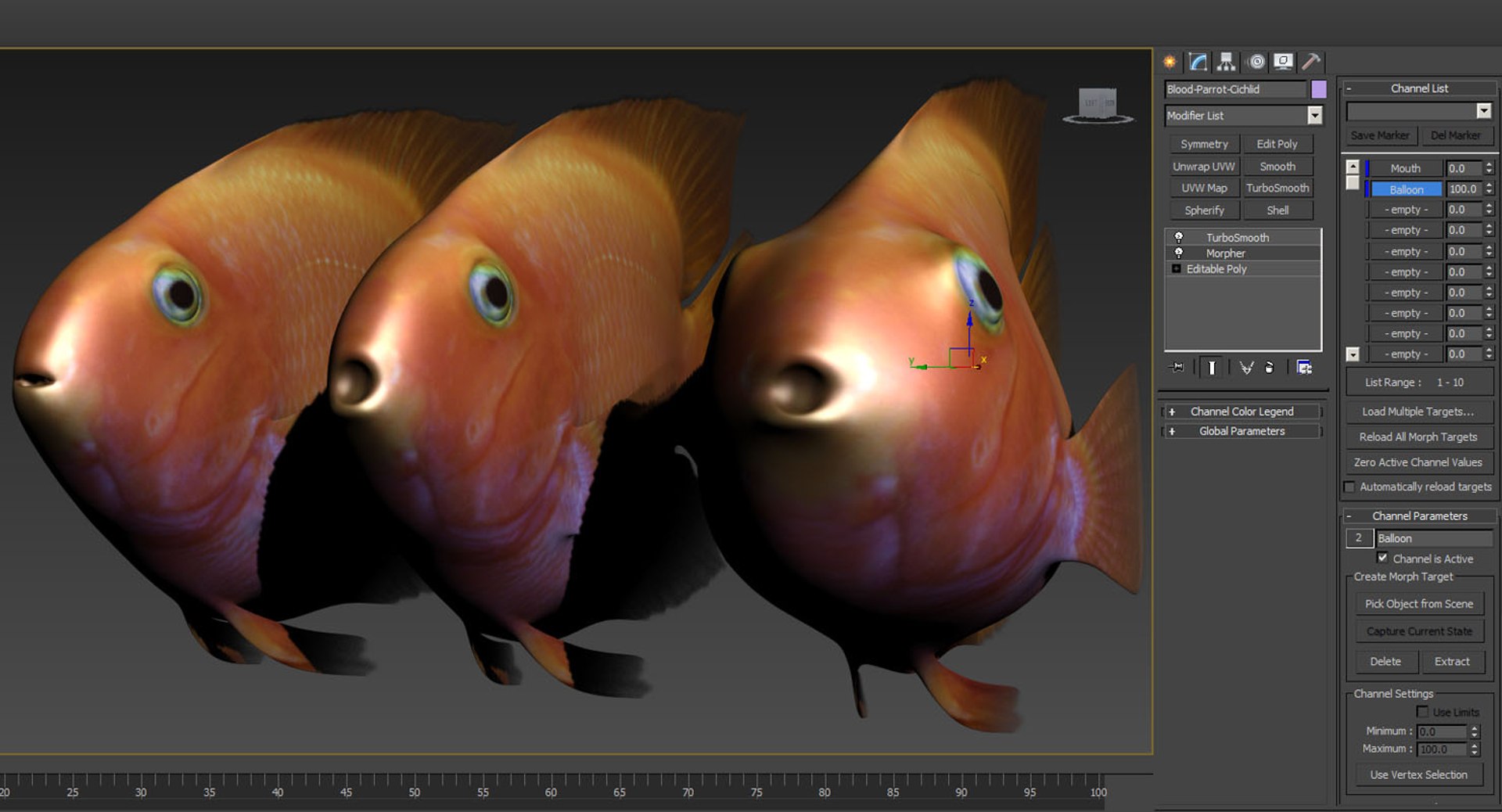Click the Balloon channel value spinner
Image resolution: width=1502 pixels, height=812 pixels.
[x=1489, y=189]
